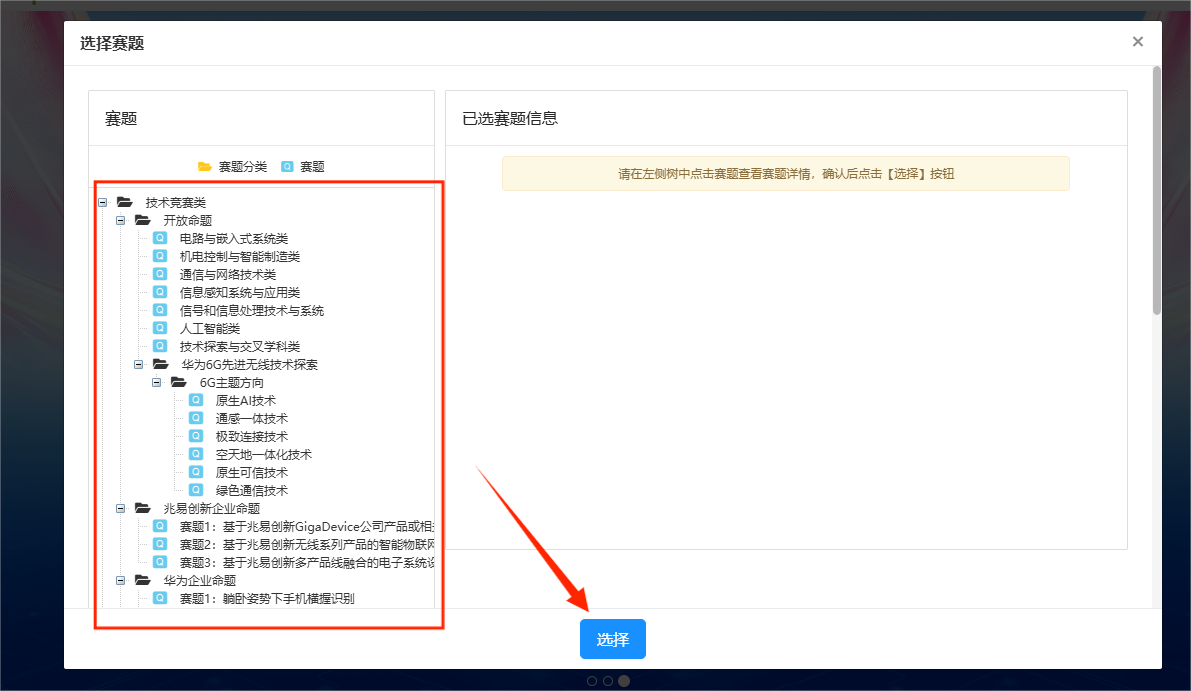Click the Q icon beside 绿色通信技术
Screen dimensions: 1191x691
tap(196, 490)
